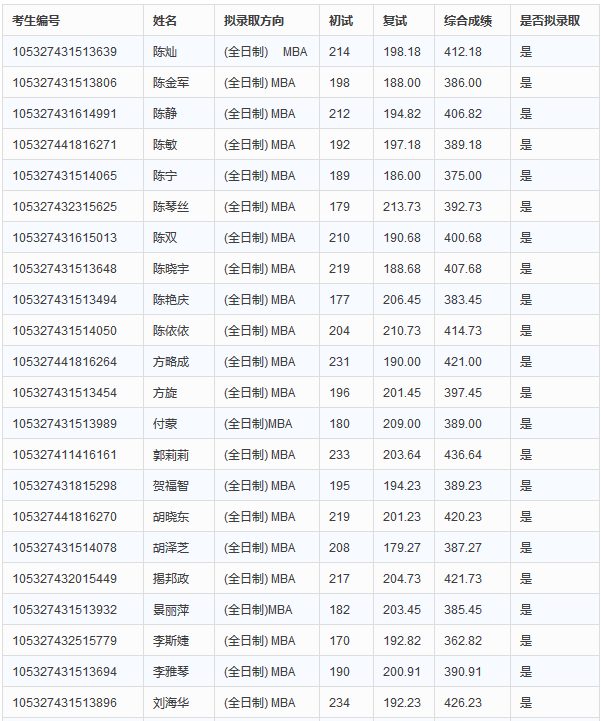The image size is (601, 721).
Task: Click the 姓名 column header
Action: coord(165,21)
